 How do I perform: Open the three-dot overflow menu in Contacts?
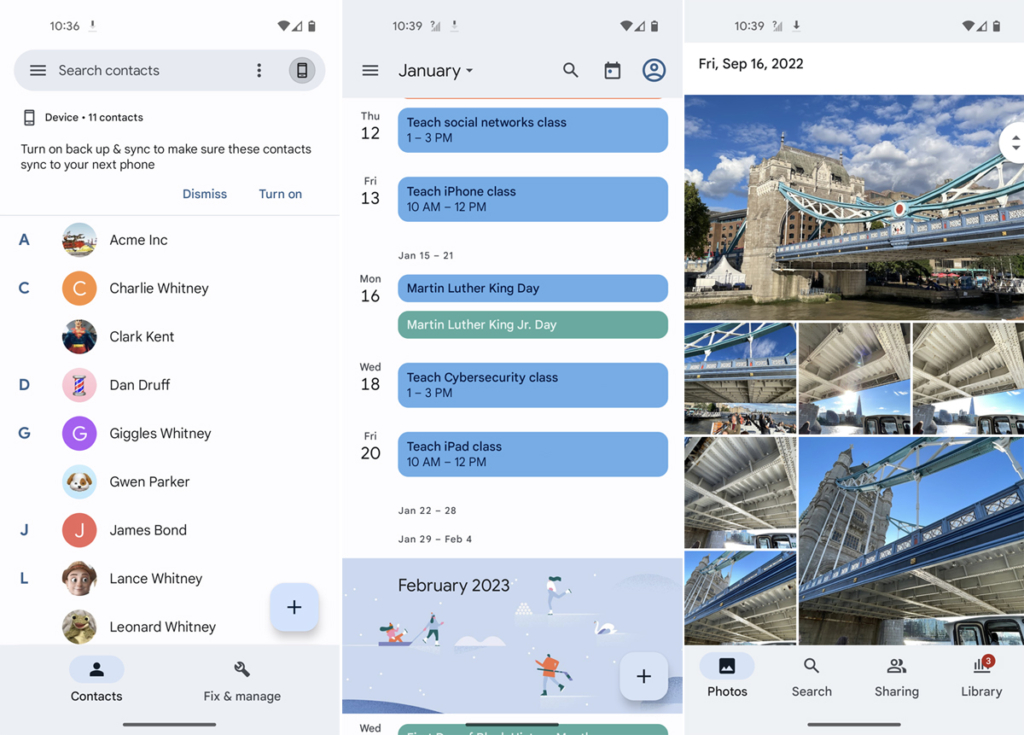[x=259, y=71]
